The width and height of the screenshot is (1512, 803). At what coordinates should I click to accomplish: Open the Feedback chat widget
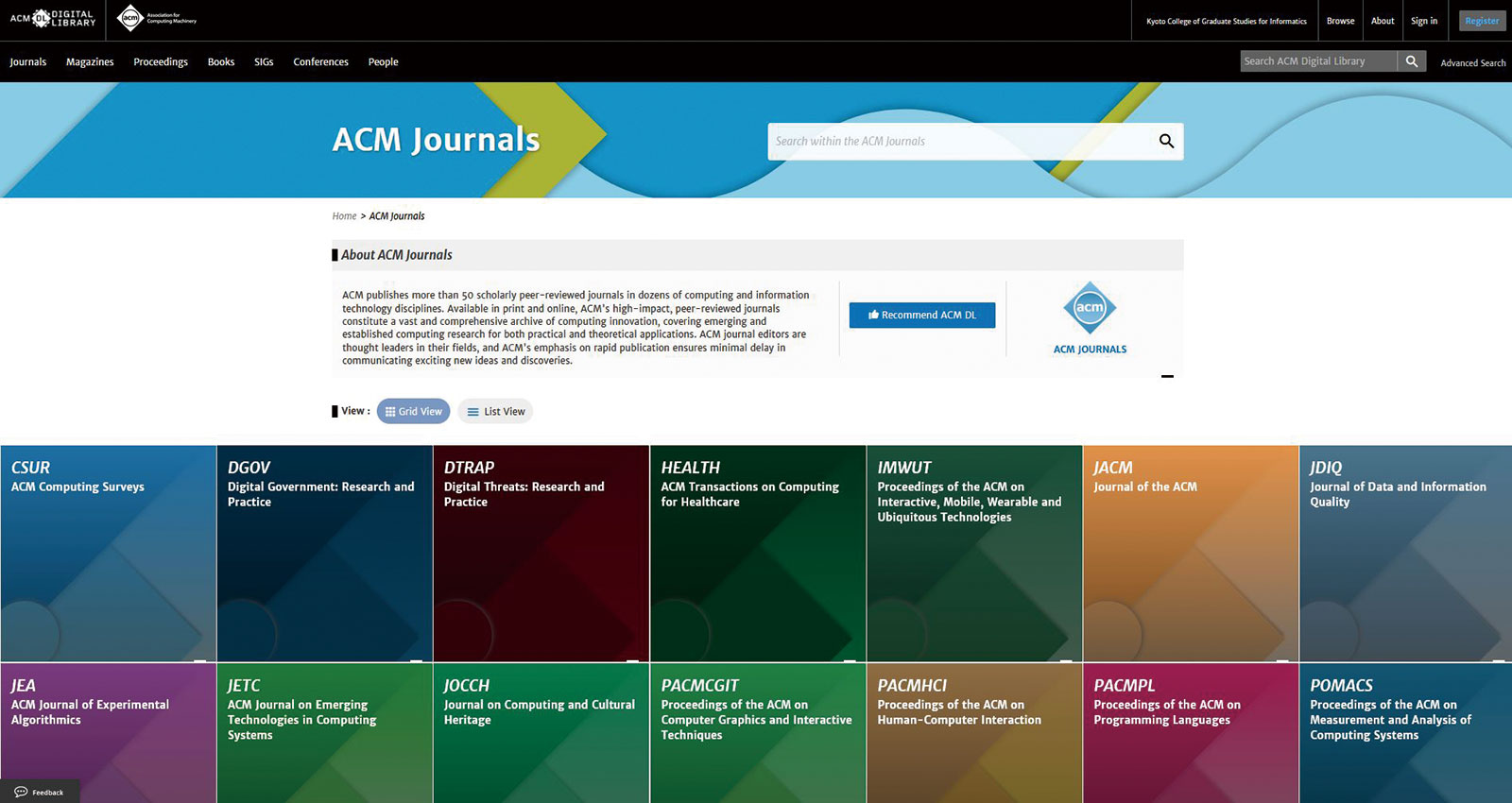[x=40, y=792]
